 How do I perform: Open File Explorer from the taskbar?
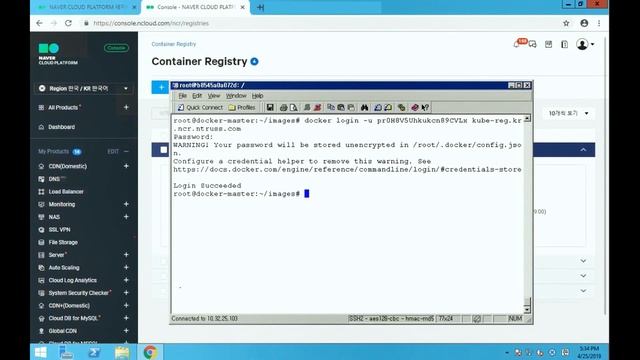(x=122, y=352)
